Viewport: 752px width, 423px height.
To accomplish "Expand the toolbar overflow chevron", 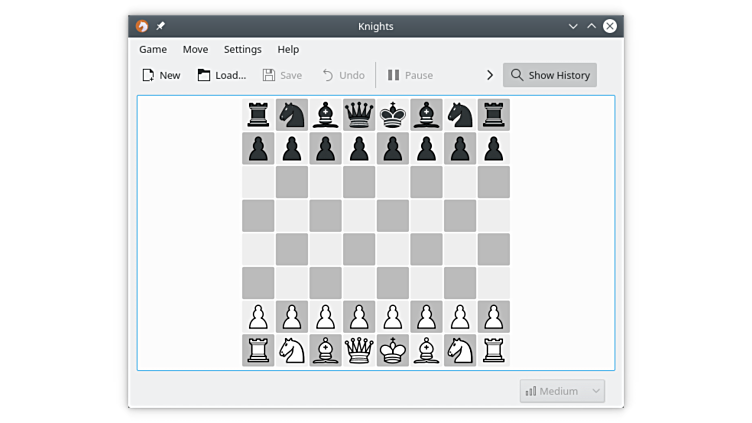I will [x=490, y=75].
